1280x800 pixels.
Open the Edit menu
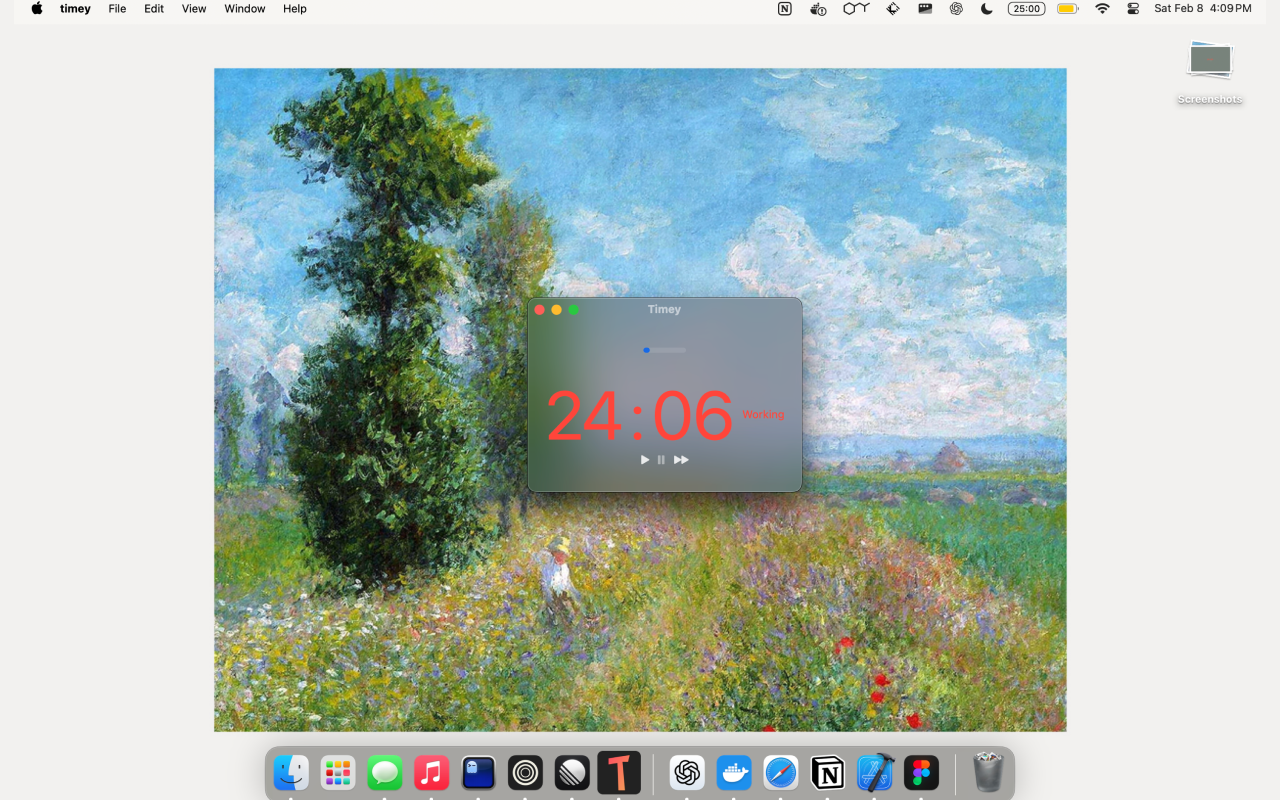[154, 9]
